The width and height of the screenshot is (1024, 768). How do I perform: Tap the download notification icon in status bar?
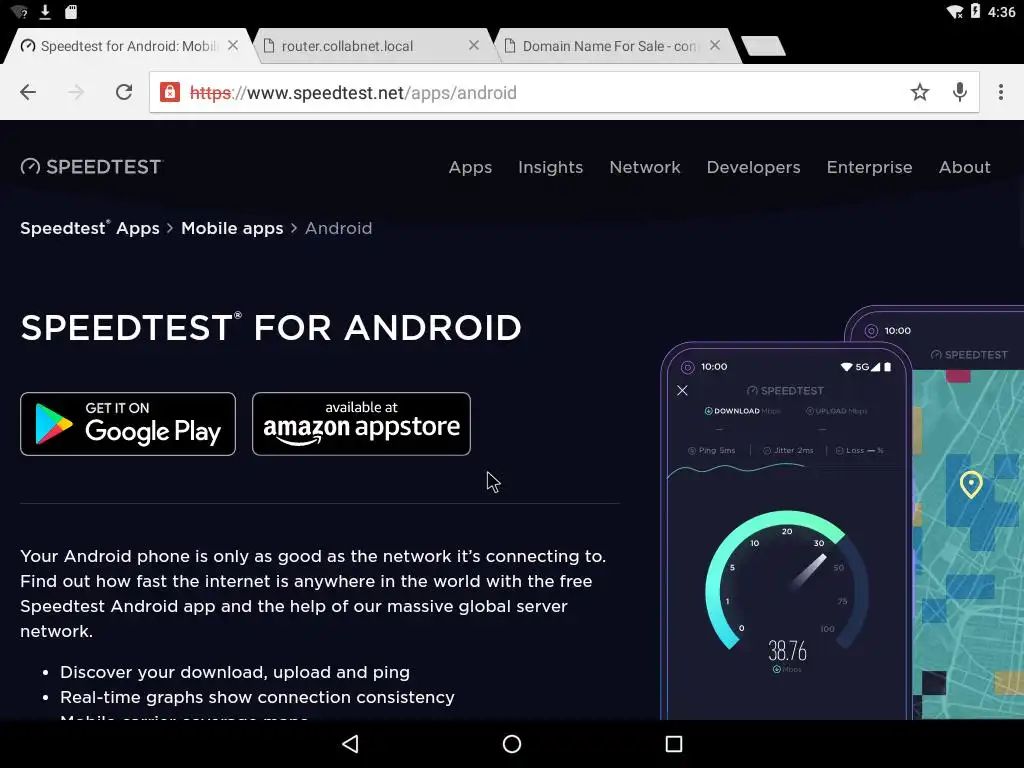click(45, 12)
